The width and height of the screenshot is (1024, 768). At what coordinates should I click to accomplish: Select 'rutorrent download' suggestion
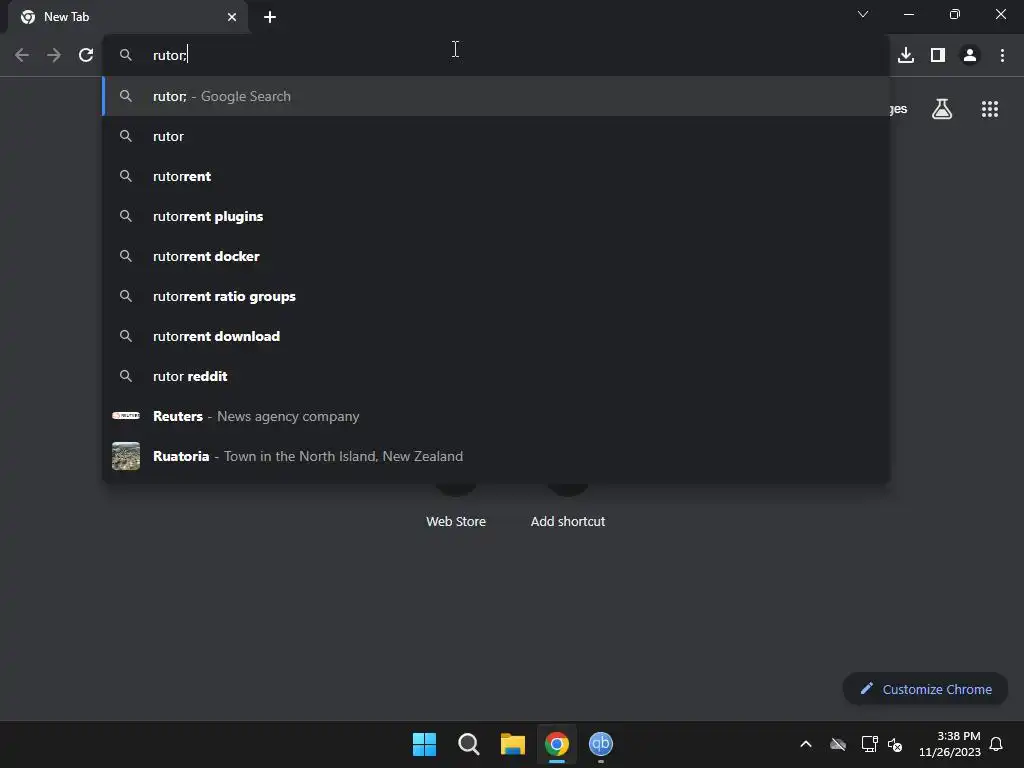(x=496, y=336)
